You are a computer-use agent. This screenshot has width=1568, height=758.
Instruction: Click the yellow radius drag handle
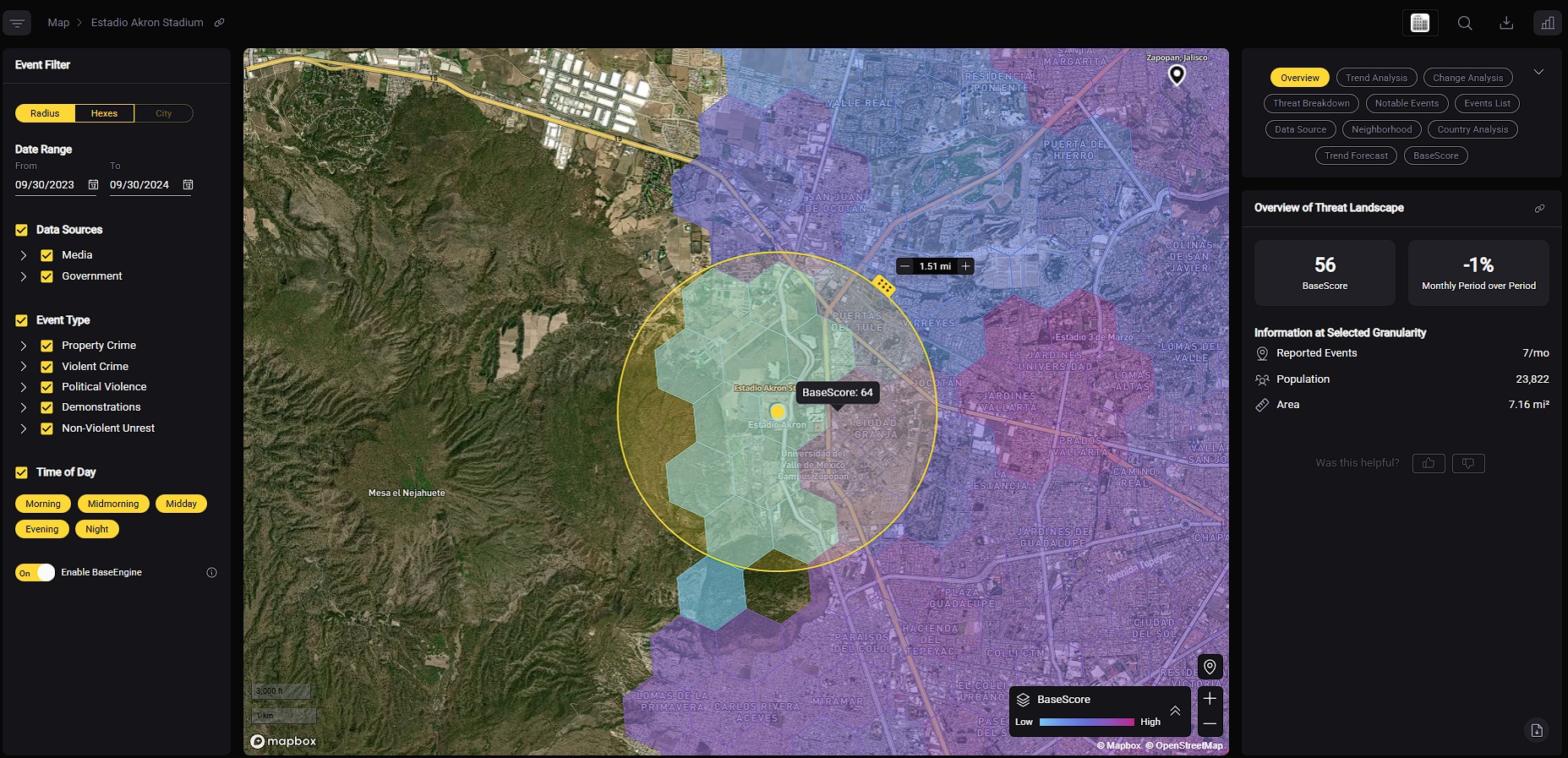[883, 286]
